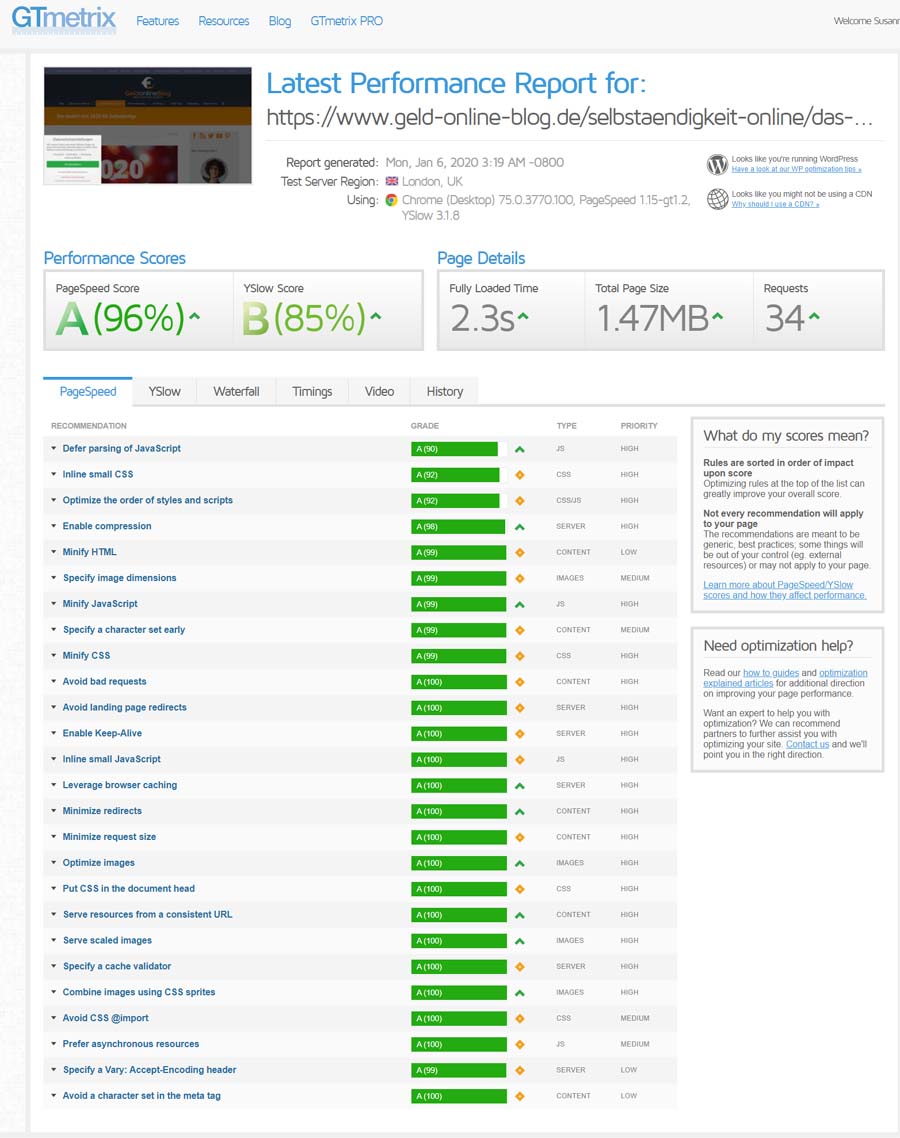Image resolution: width=900 pixels, height=1138 pixels.
Task: Open the 'Contact us' link
Action: 807,744
